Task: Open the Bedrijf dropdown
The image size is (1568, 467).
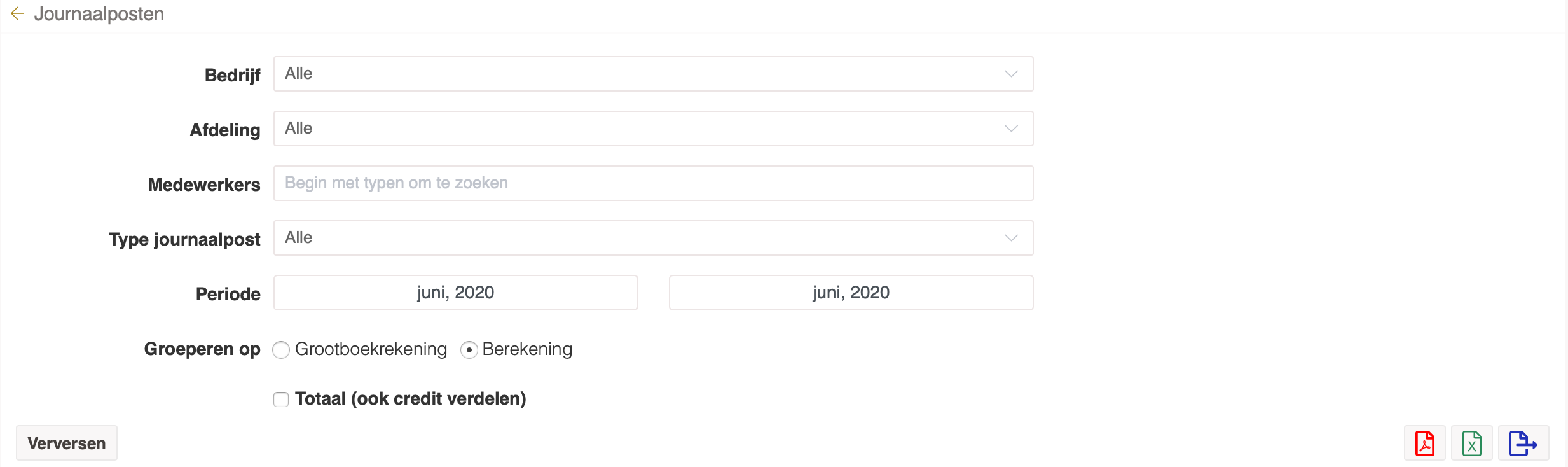Action: pos(652,74)
